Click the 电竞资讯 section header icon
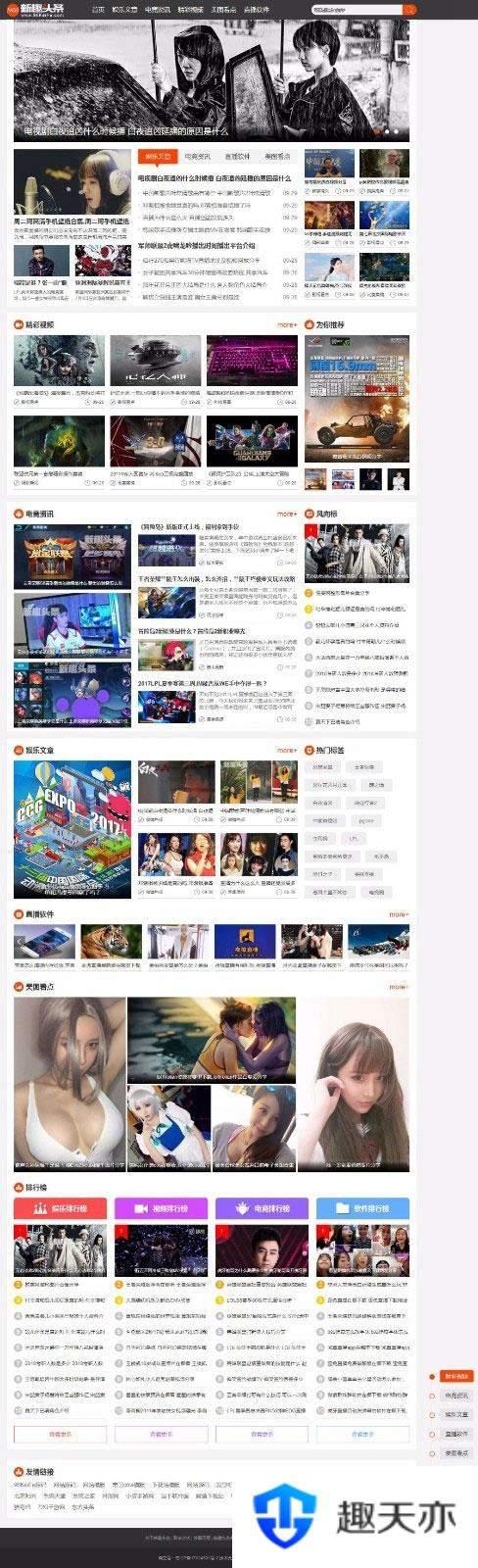This screenshot has height=1568, width=478. [18, 514]
